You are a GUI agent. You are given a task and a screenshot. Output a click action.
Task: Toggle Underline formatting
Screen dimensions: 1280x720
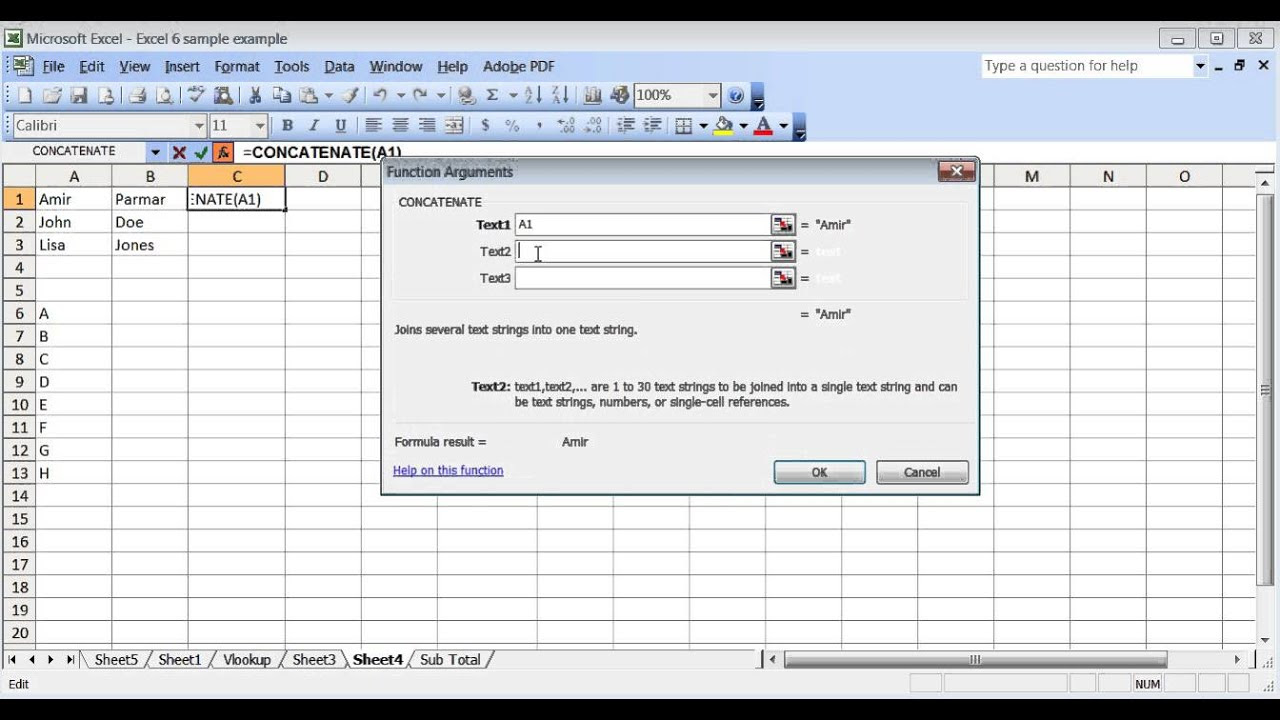pos(341,126)
